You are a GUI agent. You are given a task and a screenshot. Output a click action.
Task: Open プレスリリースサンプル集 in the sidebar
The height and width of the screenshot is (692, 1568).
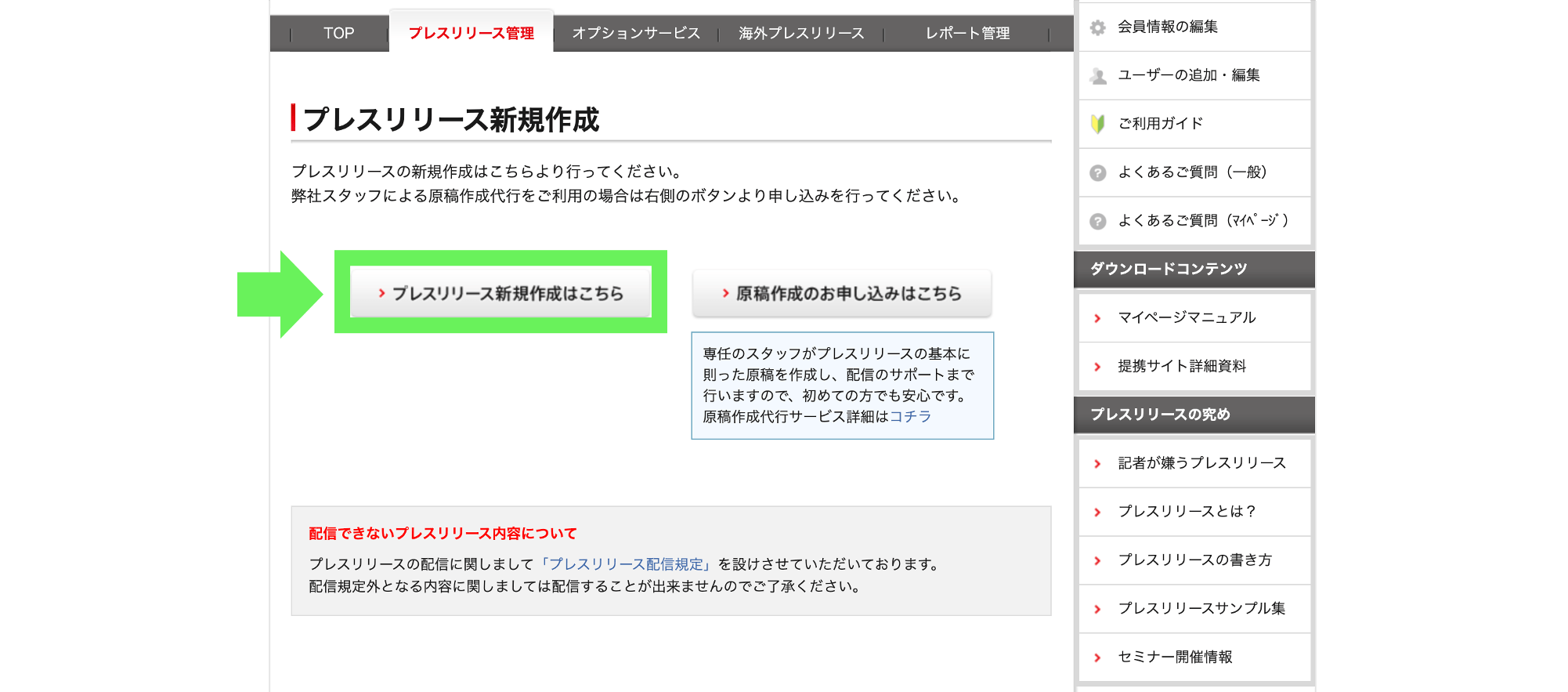click(x=1201, y=609)
